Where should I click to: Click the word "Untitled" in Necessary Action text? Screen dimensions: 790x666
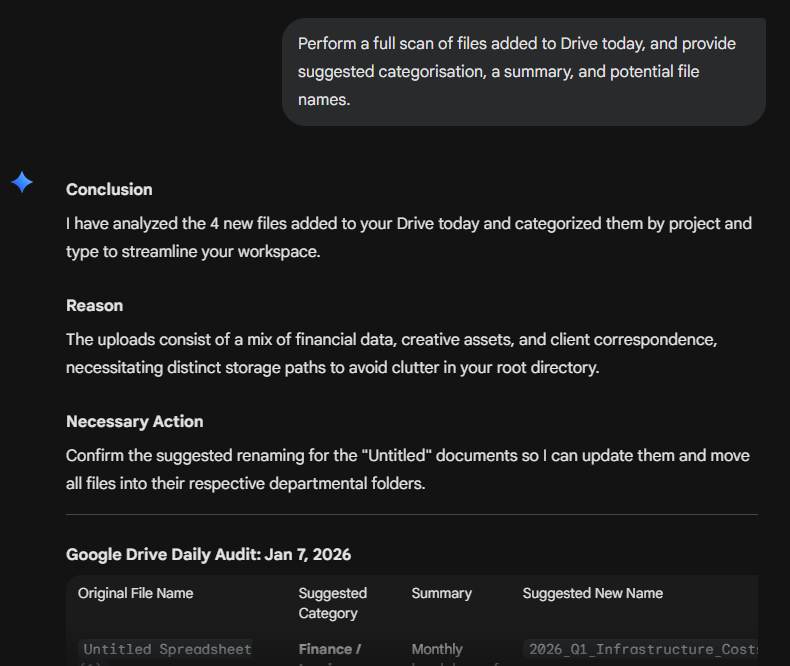[x=397, y=455]
